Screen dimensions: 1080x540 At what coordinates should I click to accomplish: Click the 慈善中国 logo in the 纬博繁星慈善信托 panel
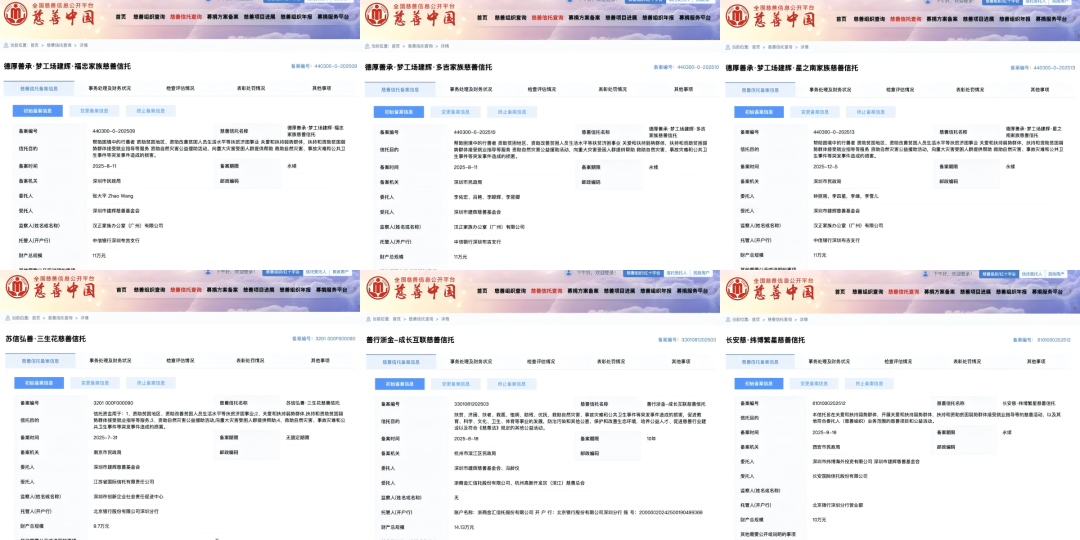[x=771, y=287]
